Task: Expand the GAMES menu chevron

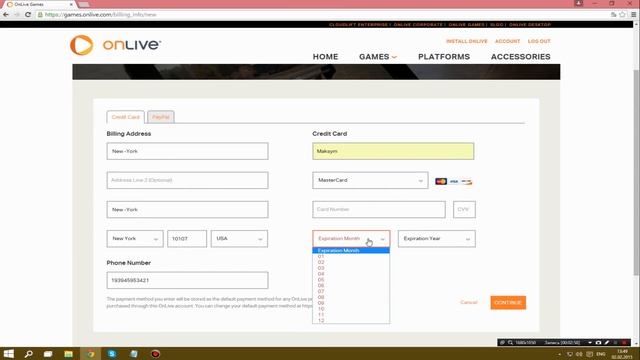Action: click(394, 57)
